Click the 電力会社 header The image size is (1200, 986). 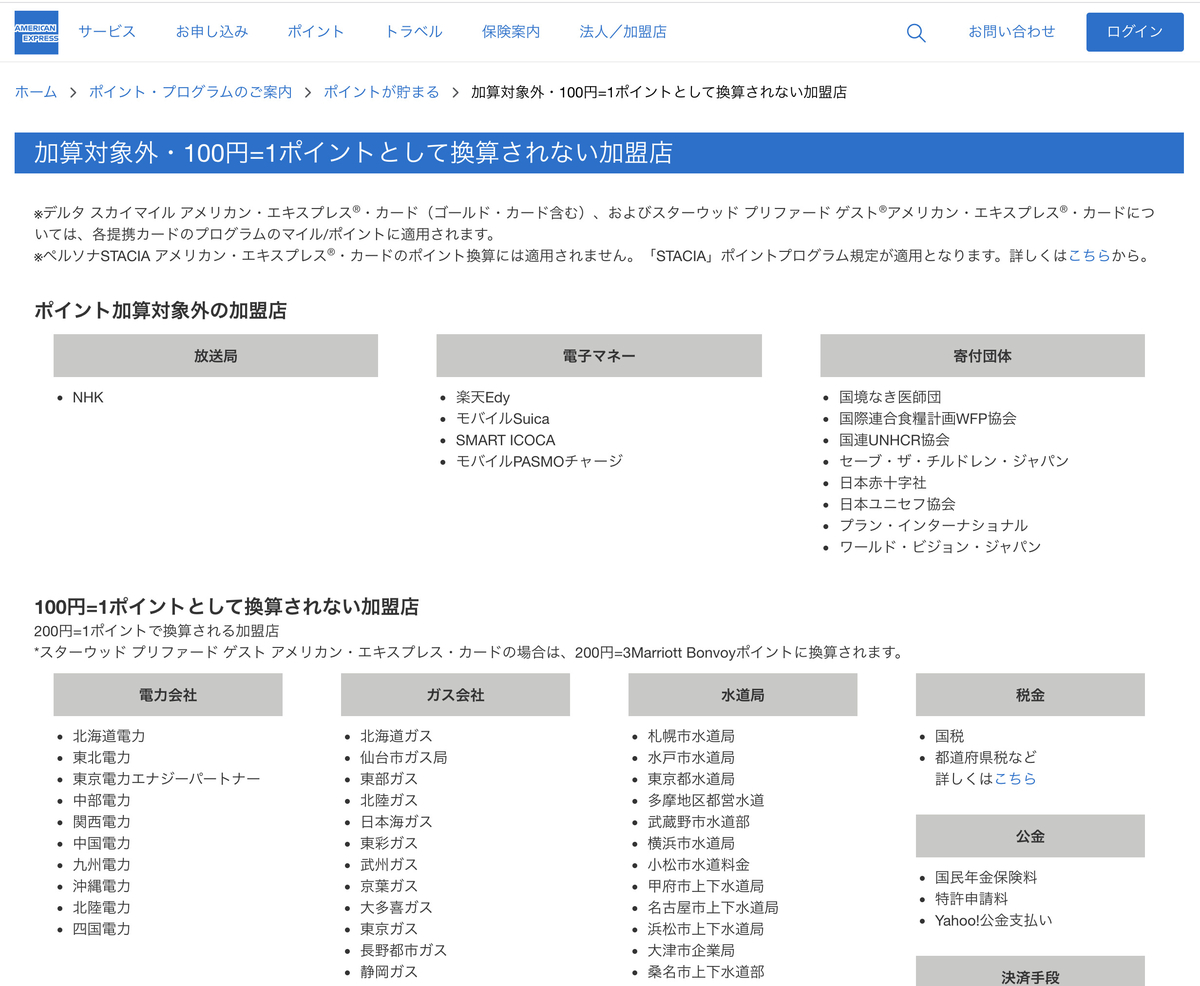pos(168,694)
